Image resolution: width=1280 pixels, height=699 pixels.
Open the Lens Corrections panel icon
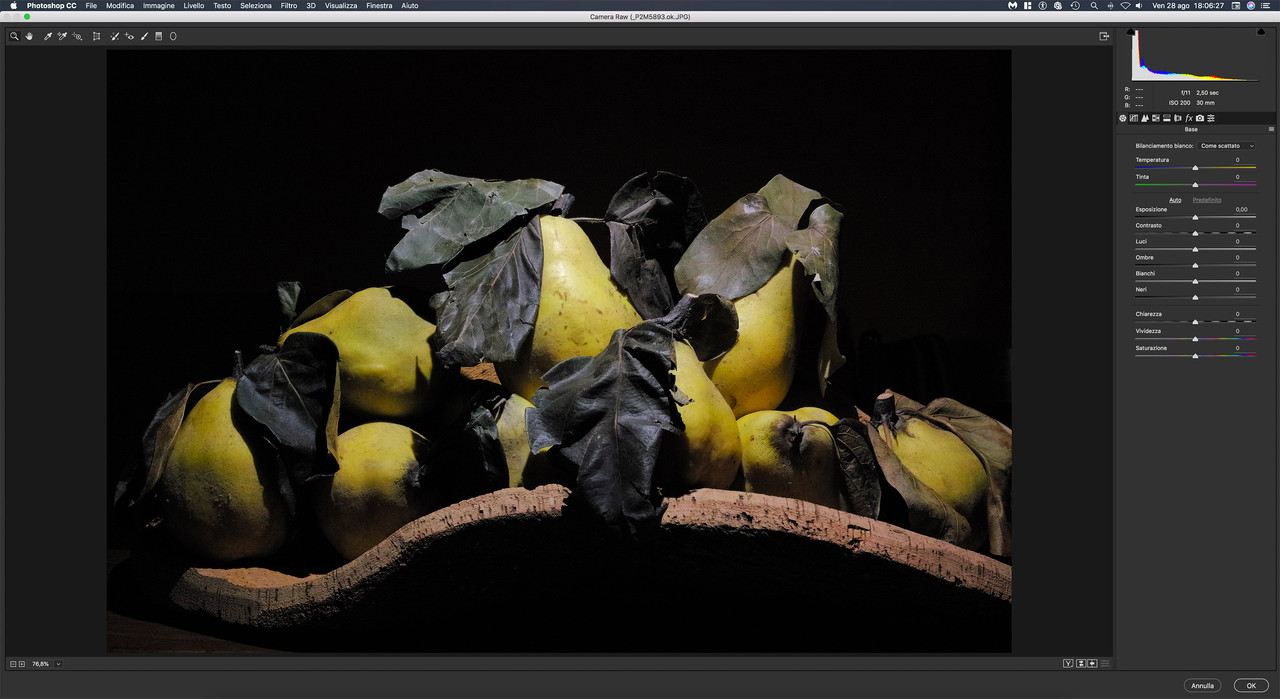1177,118
